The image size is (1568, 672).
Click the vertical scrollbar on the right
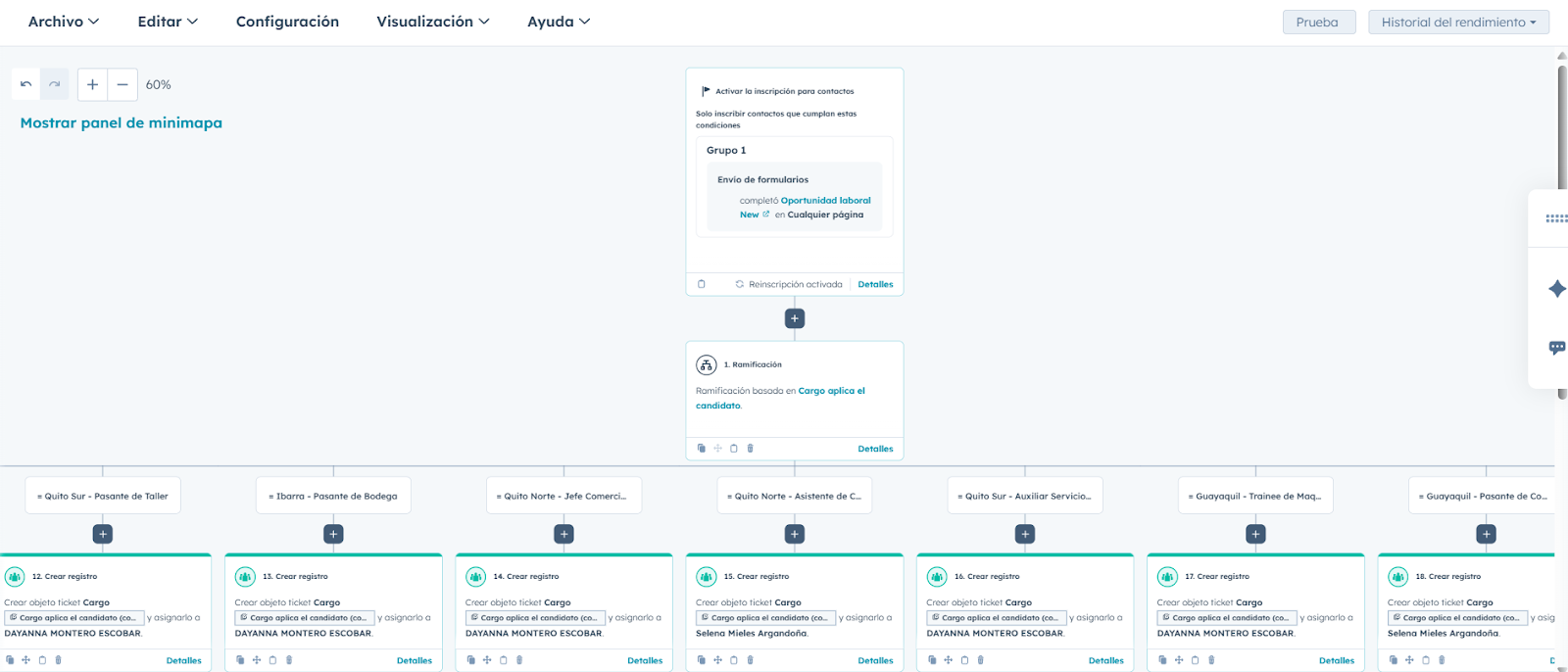[x=1561, y=225]
